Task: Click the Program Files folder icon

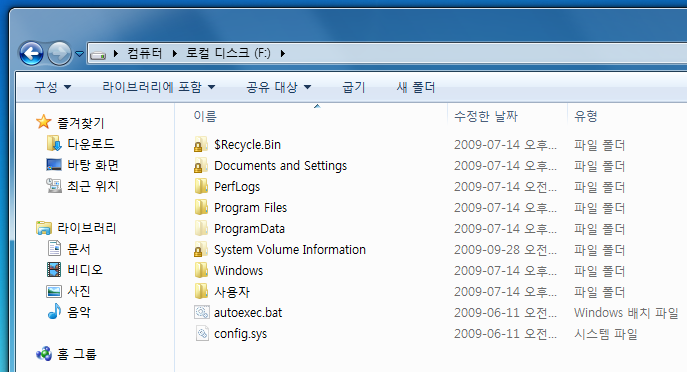Action: [201, 207]
